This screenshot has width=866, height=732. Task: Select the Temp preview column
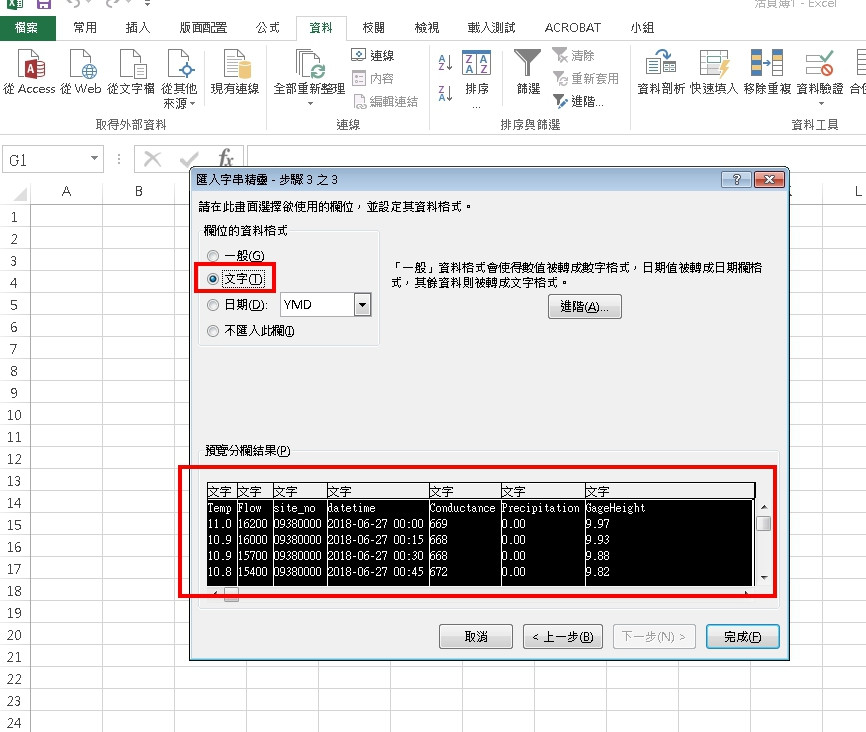click(221, 535)
